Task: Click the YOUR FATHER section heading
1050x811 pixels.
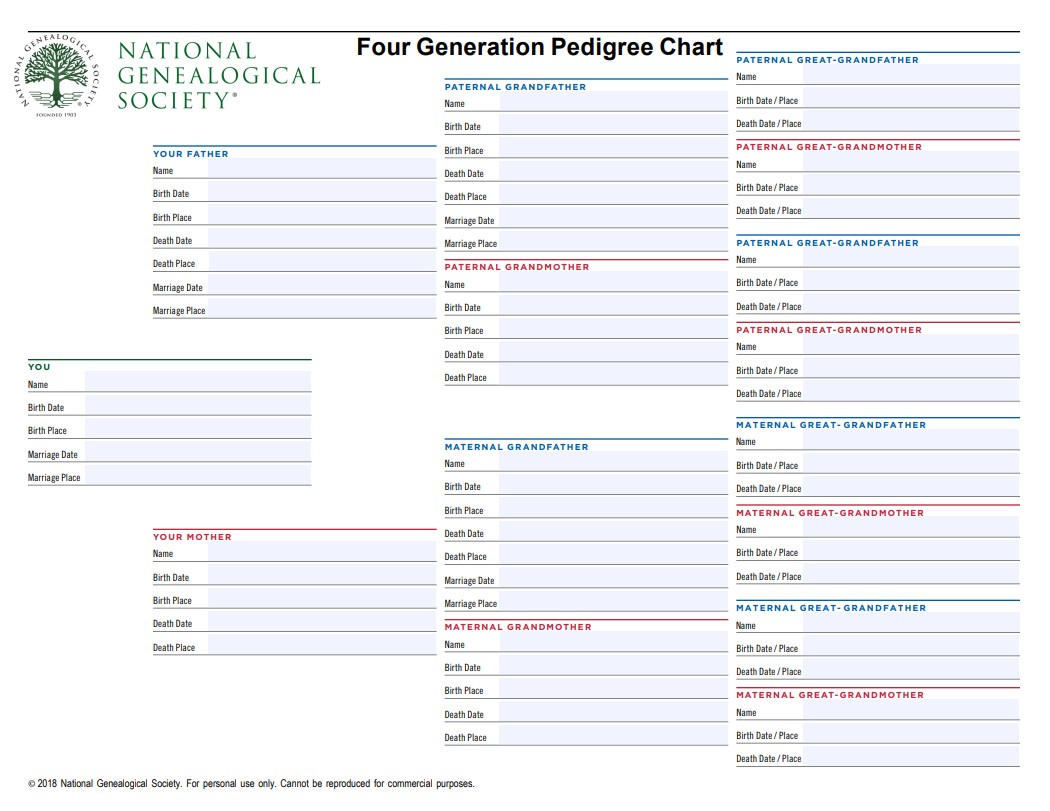Action: coord(191,153)
